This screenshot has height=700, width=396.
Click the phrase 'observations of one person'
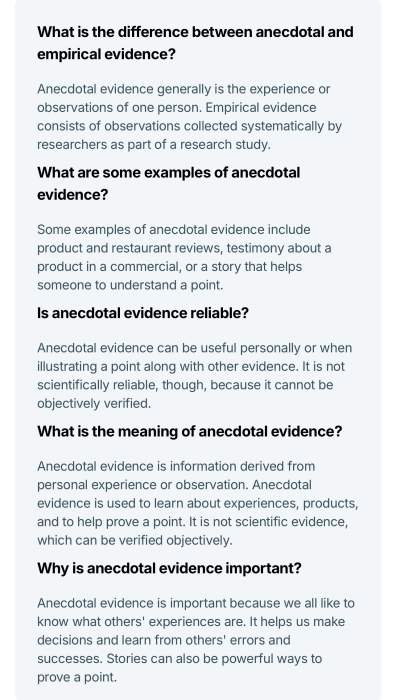(x=119, y=108)
